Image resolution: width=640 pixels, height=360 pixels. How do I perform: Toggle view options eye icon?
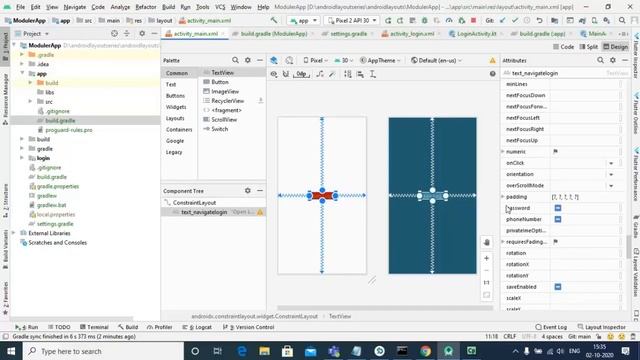click(274, 74)
